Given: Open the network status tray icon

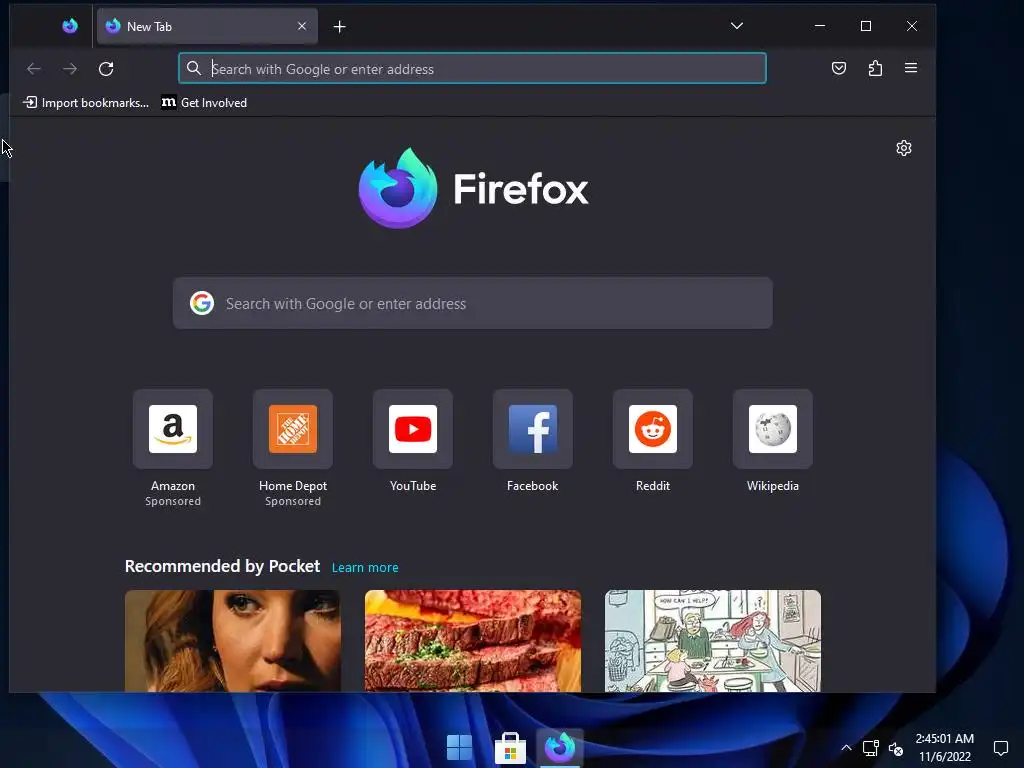Looking at the screenshot, I should (x=871, y=748).
